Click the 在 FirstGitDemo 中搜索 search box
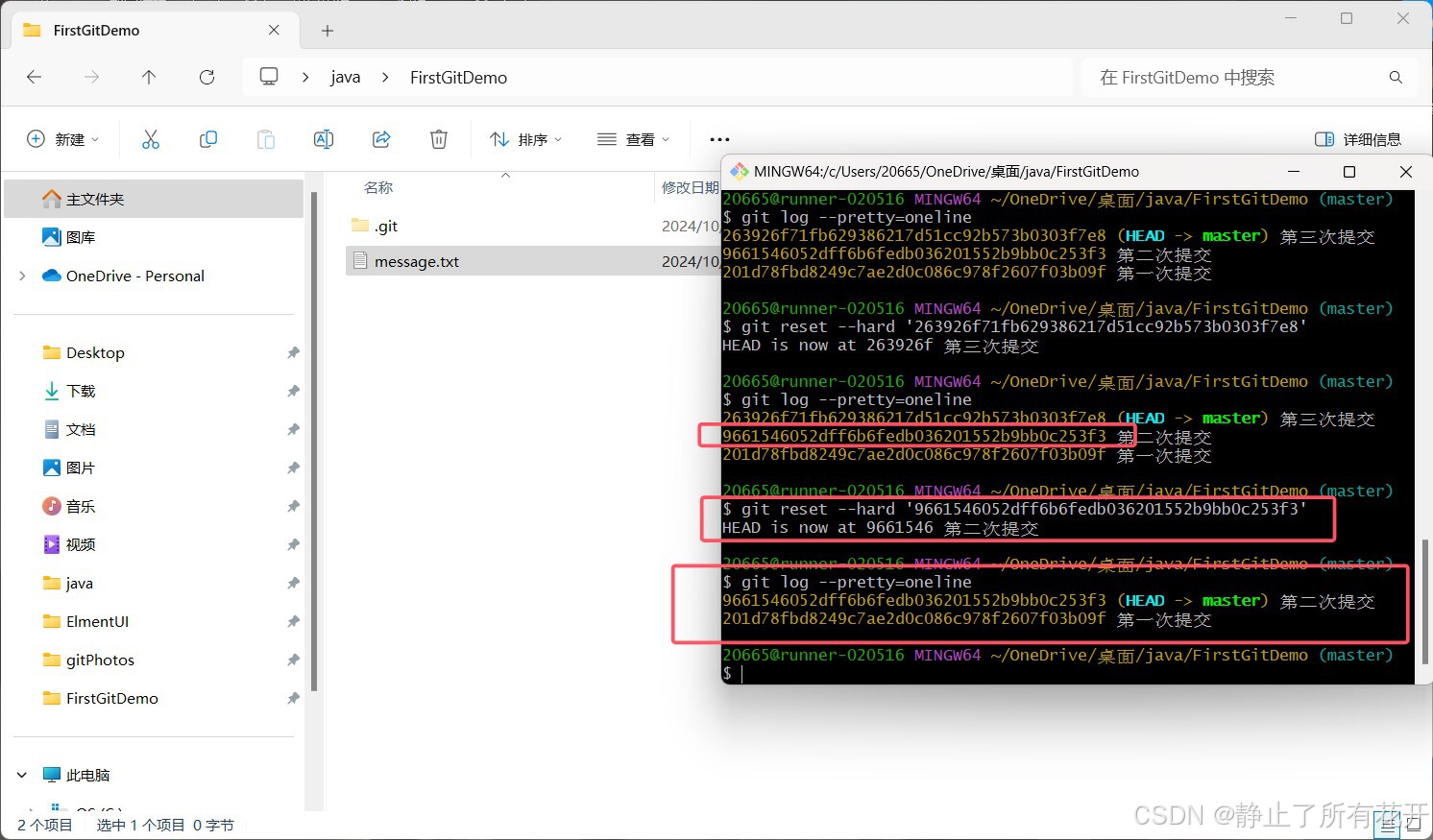The width and height of the screenshot is (1433, 840). (1249, 77)
